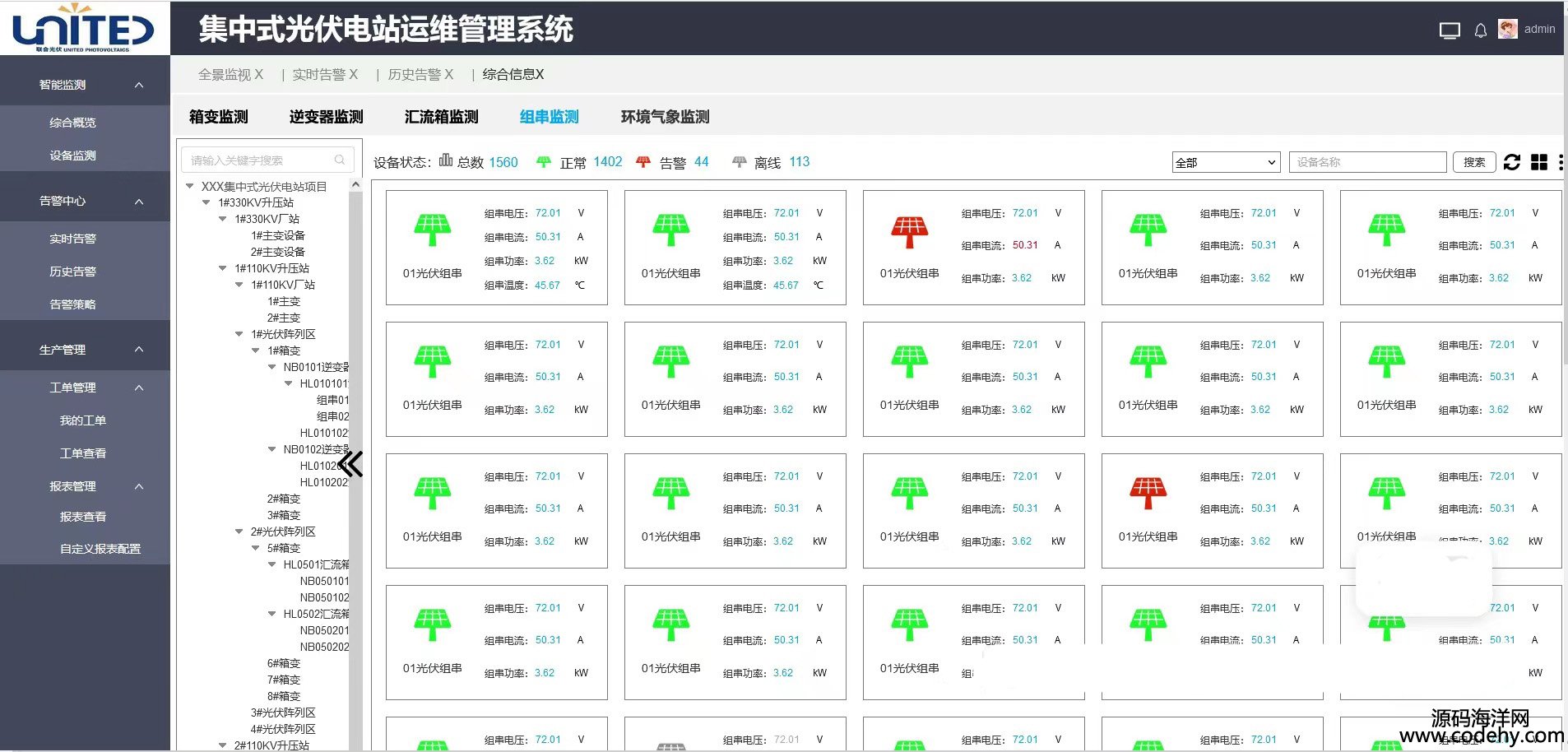Collapse the 生产管理 sidebar section
The height and width of the screenshot is (752, 1568).
pos(139,350)
